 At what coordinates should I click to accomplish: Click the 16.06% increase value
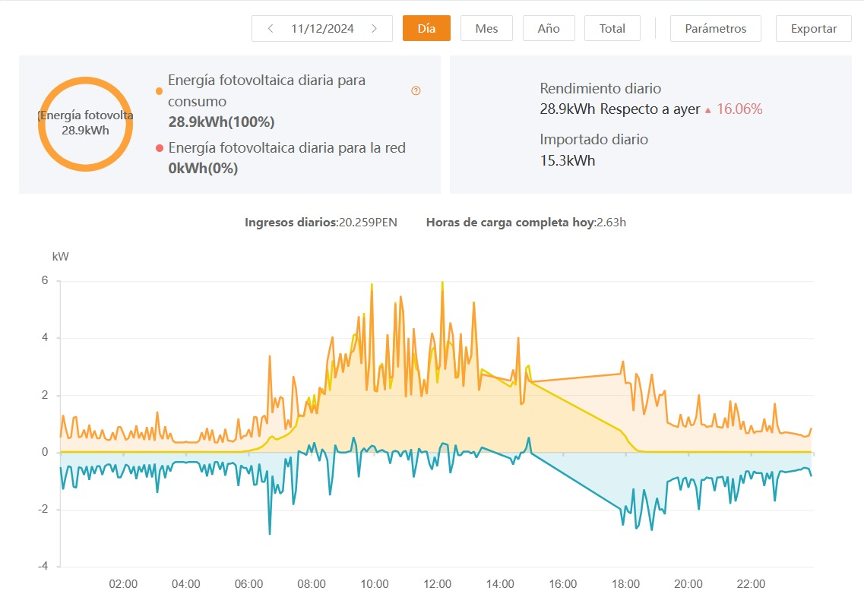(x=739, y=109)
